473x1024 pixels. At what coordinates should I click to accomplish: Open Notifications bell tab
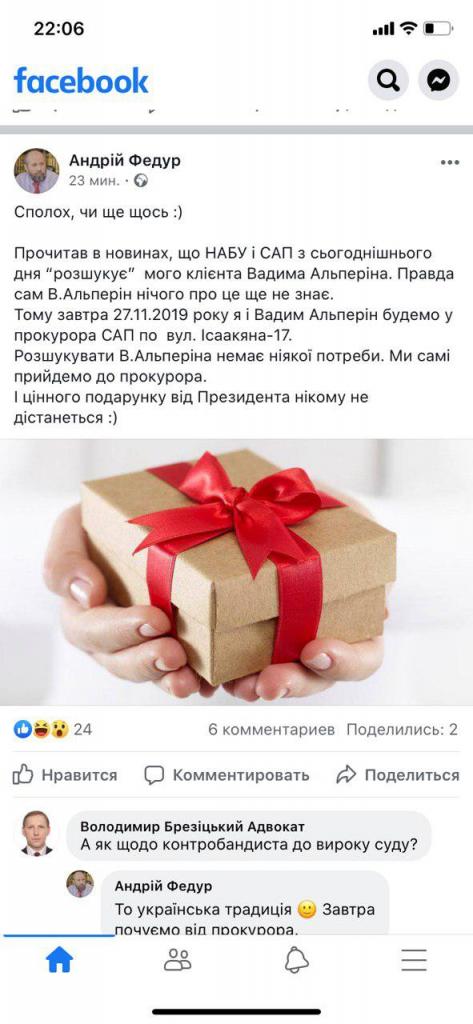[x=297, y=960]
